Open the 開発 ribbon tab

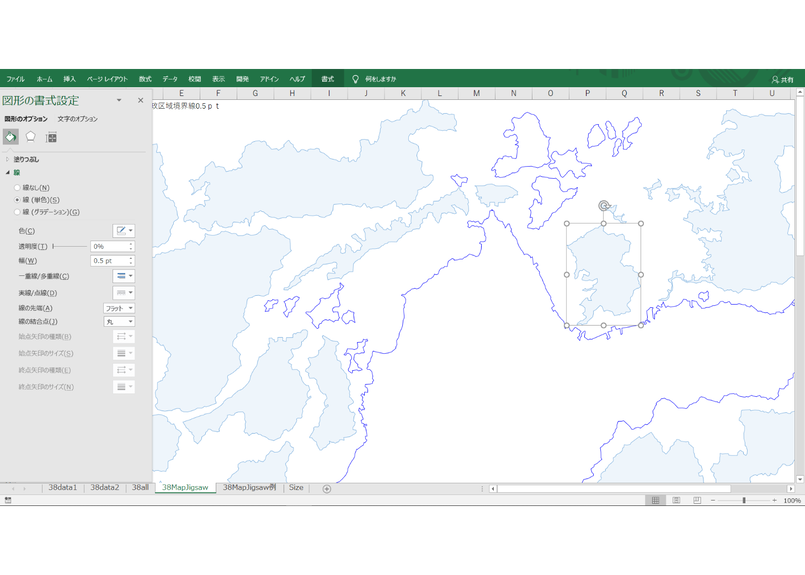click(242, 79)
